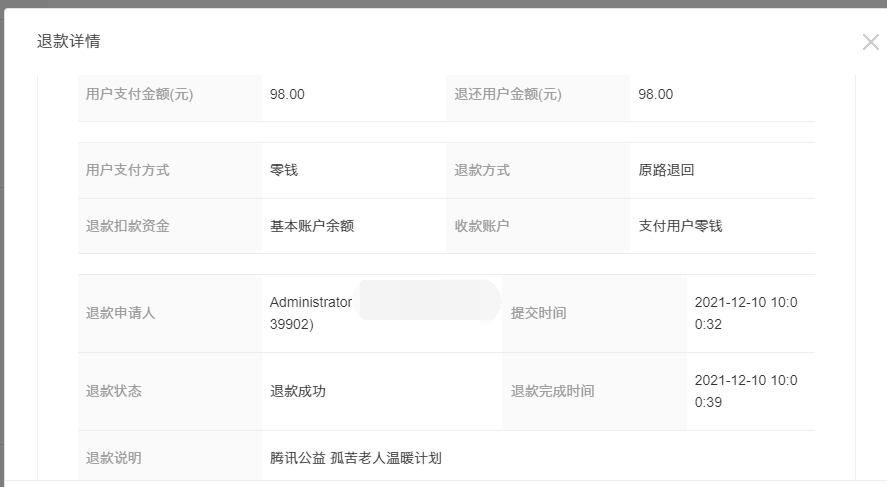Select the 退款成功 status value
The height and width of the screenshot is (487, 887).
click(298, 391)
